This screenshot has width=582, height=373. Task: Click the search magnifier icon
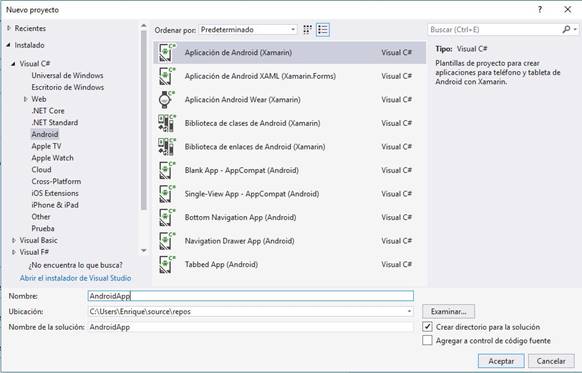pyautogui.click(x=566, y=29)
